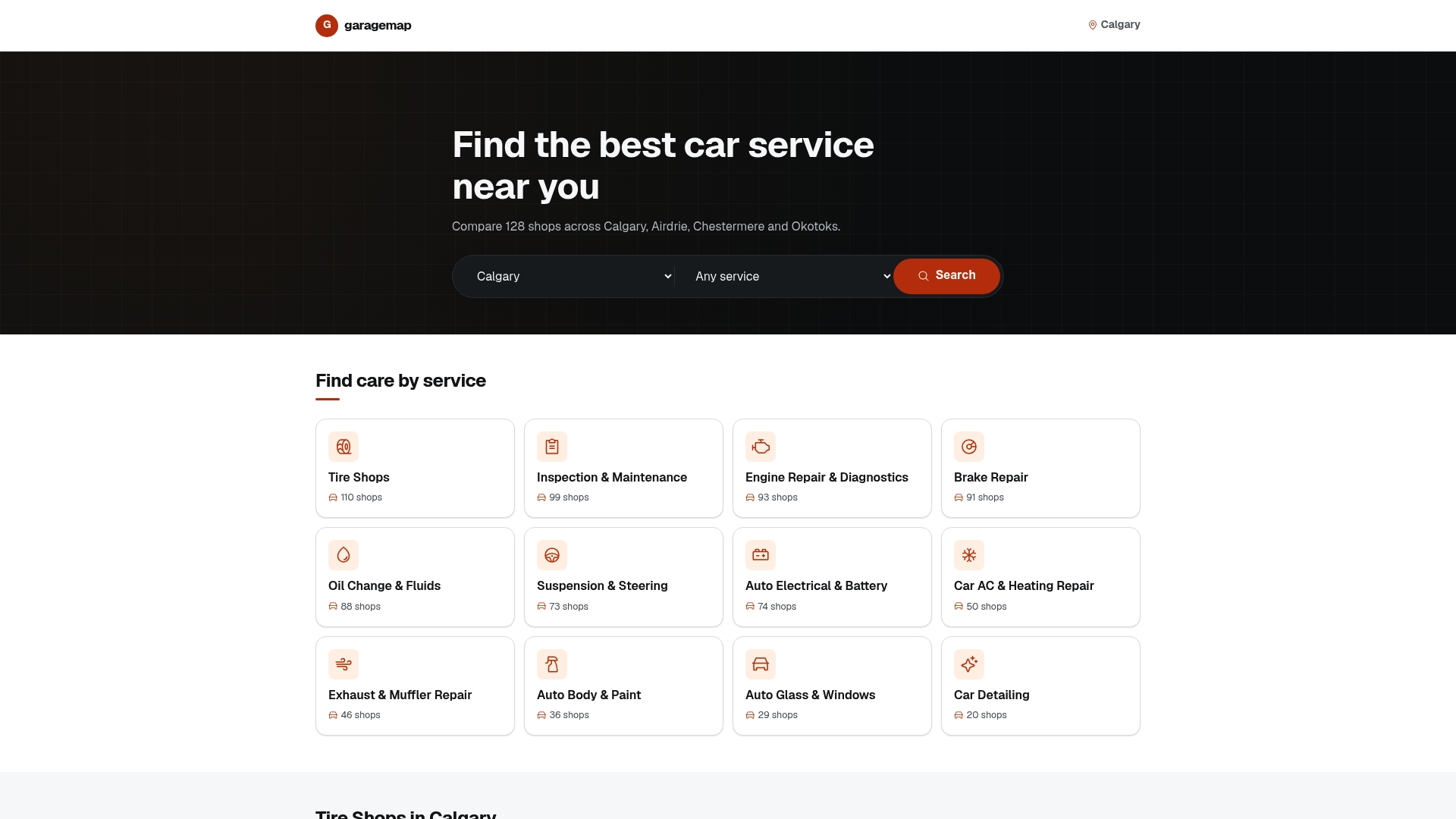The height and width of the screenshot is (819, 1456).
Task: Open the Auto Body & Paint title
Action: click(588, 695)
